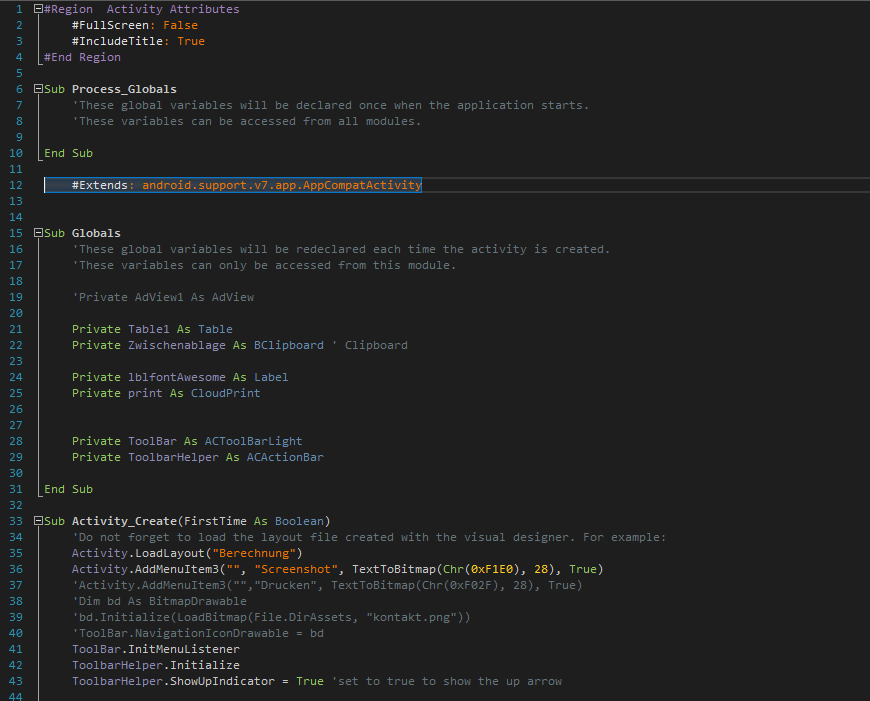Viewport: 870px width, 701px height.
Task: Collapse the Activity Attributes region
Action: pos(38,9)
